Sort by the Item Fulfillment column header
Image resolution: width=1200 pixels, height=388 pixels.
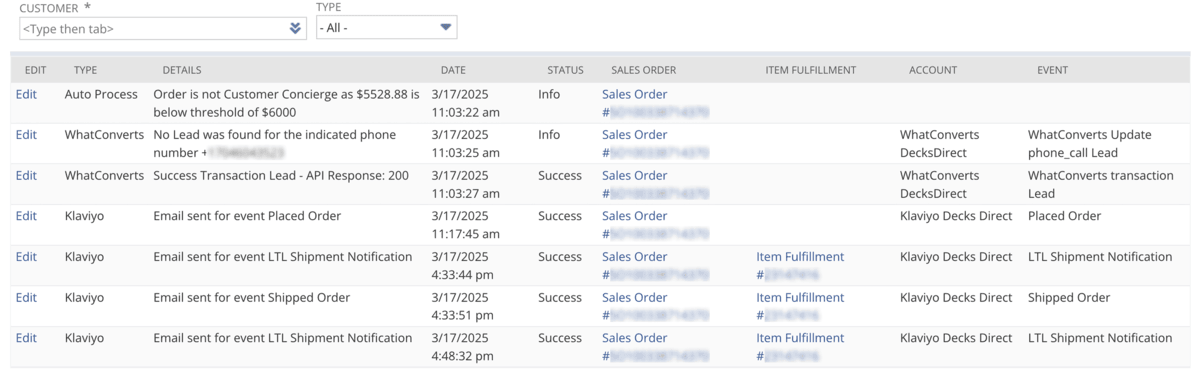pos(810,70)
